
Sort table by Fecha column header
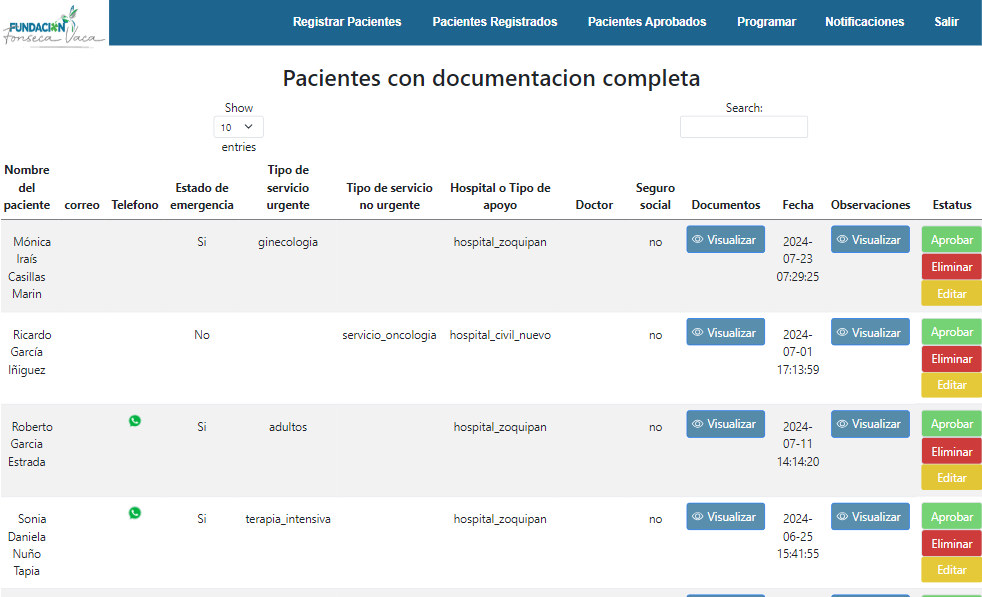point(797,205)
